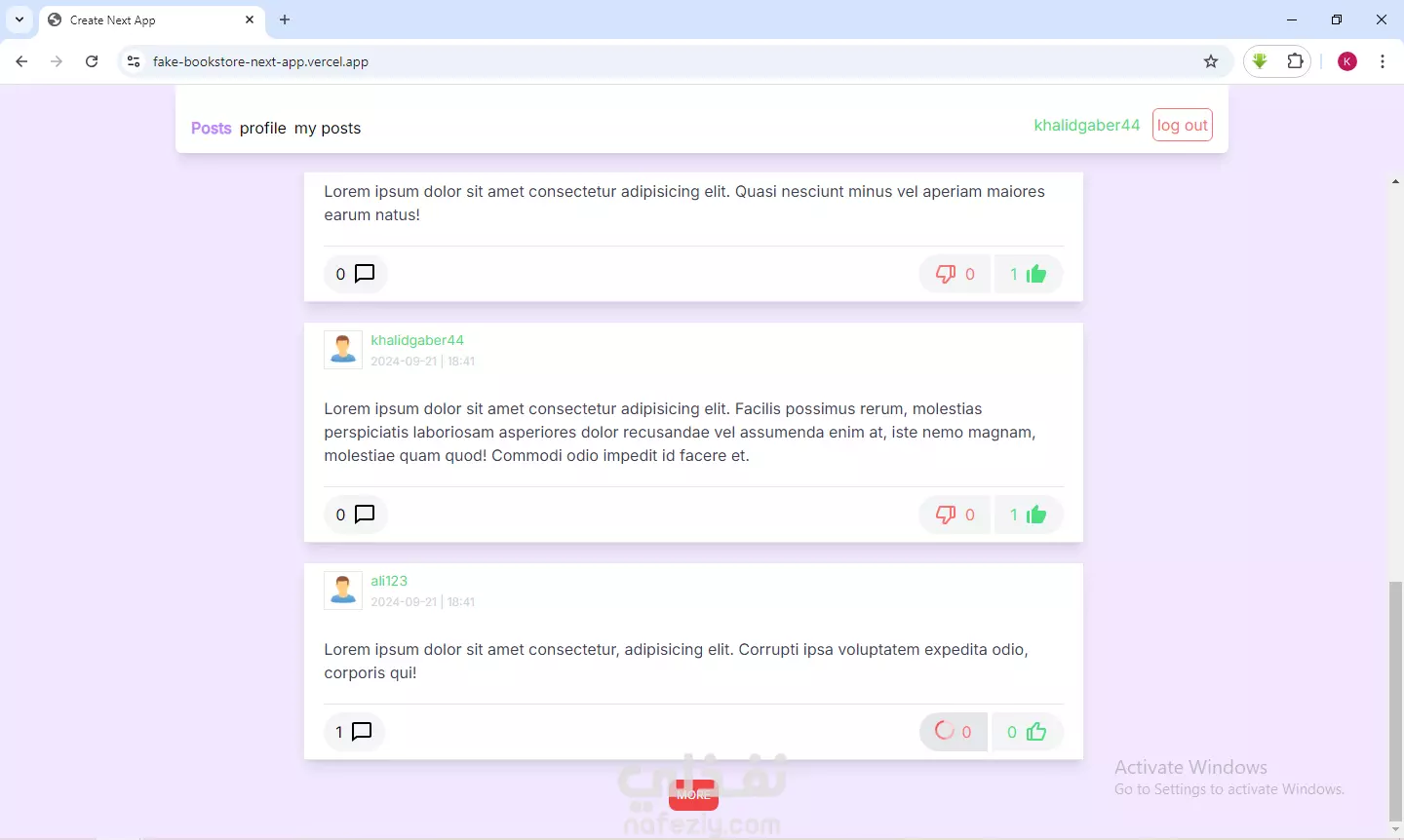Screen dimensions: 1404x840
Task: Minimize the browser window
Action: (x=1292, y=19)
